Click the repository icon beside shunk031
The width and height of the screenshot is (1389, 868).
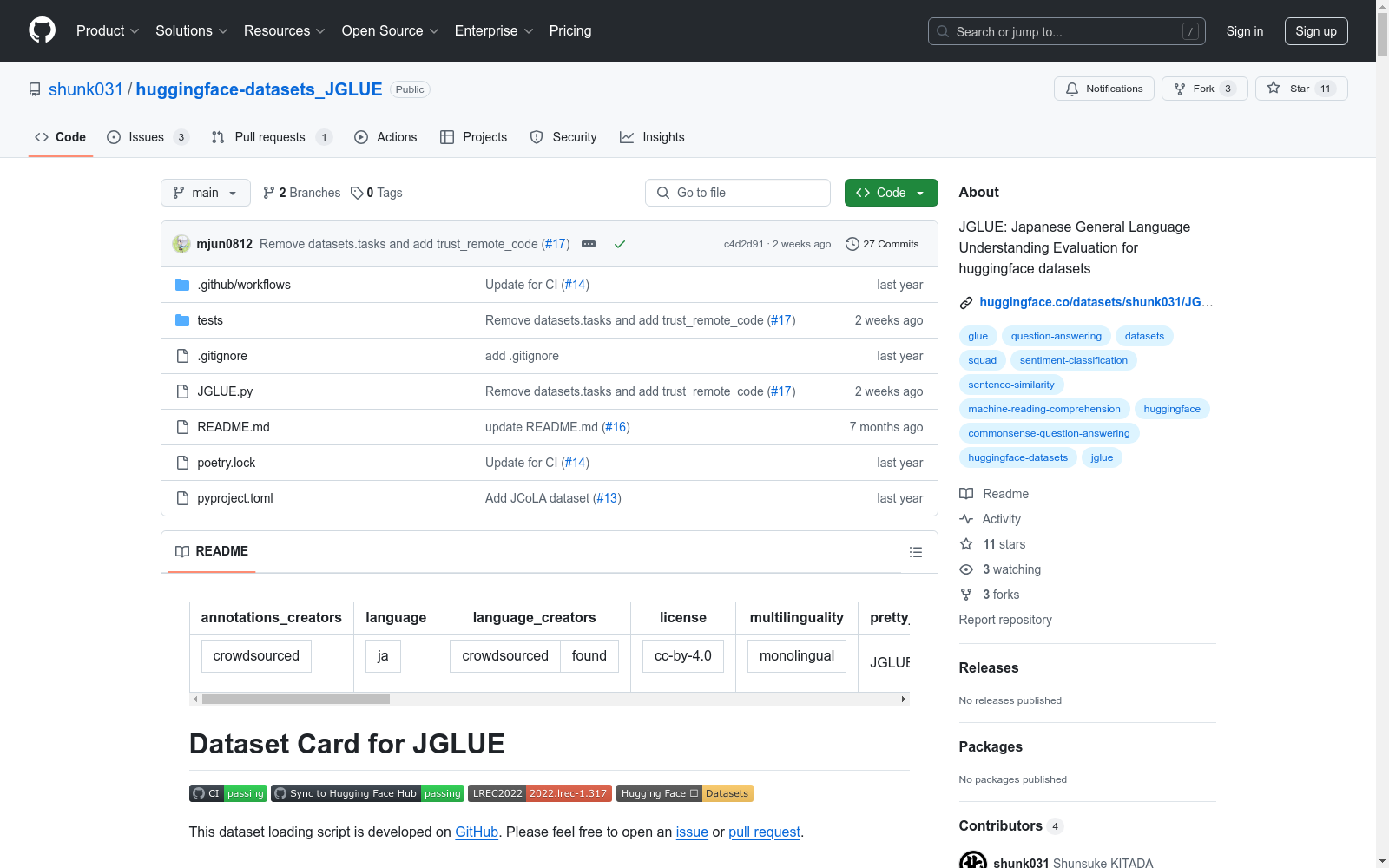35,89
